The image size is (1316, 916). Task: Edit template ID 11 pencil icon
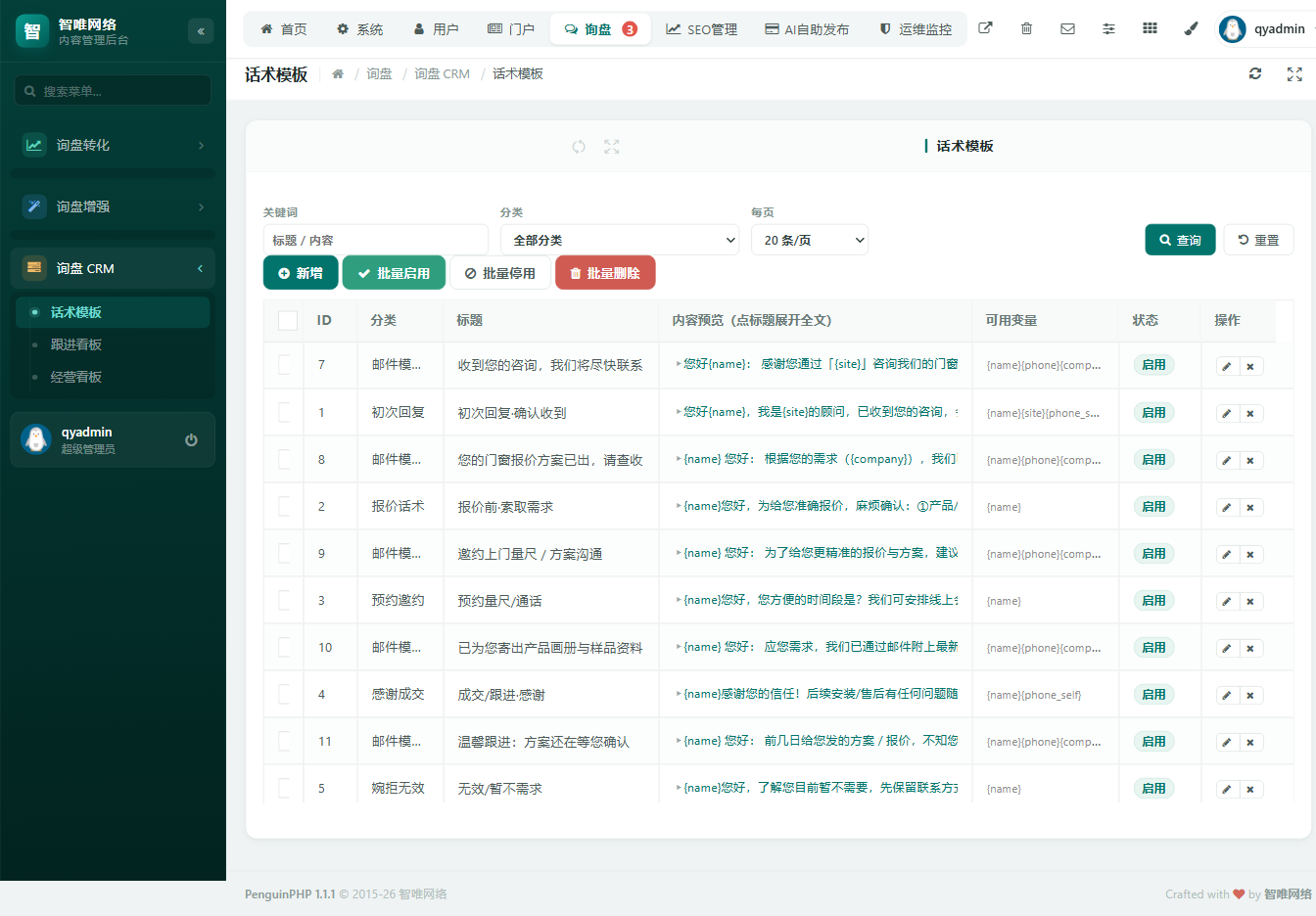(x=1227, y=742)
